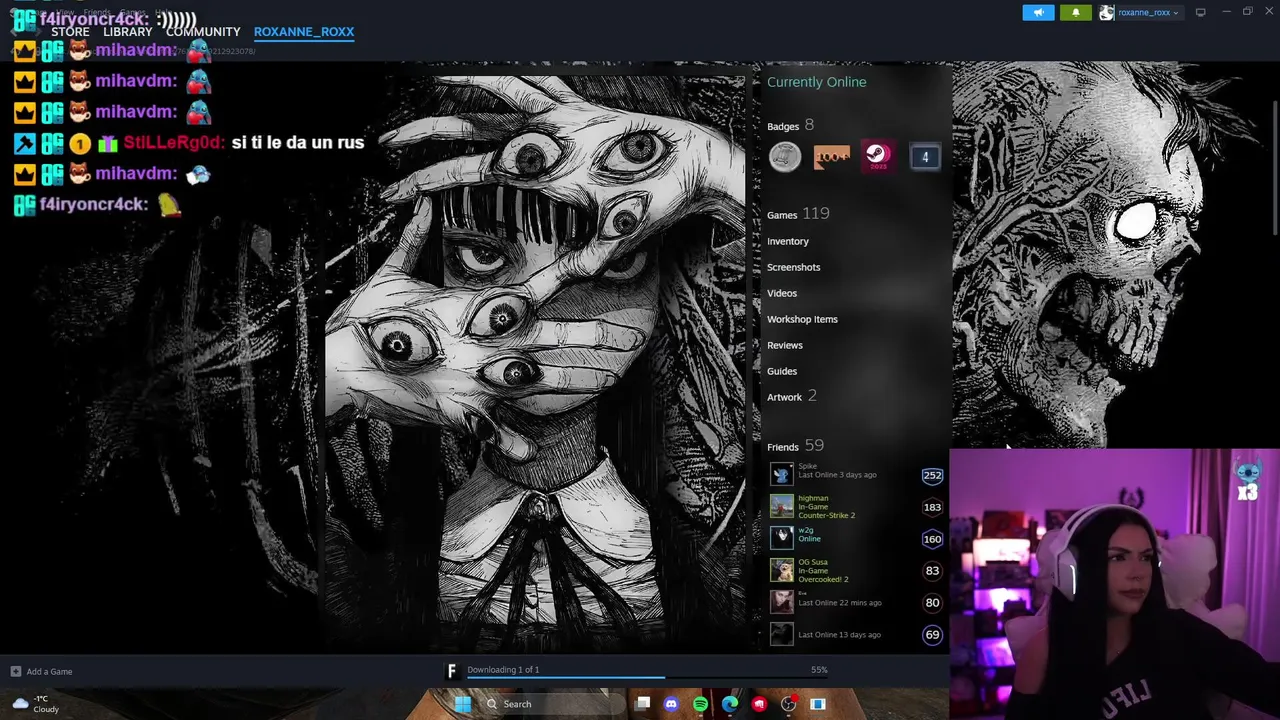Open Task View in the taskbar

tap(643, 704)
